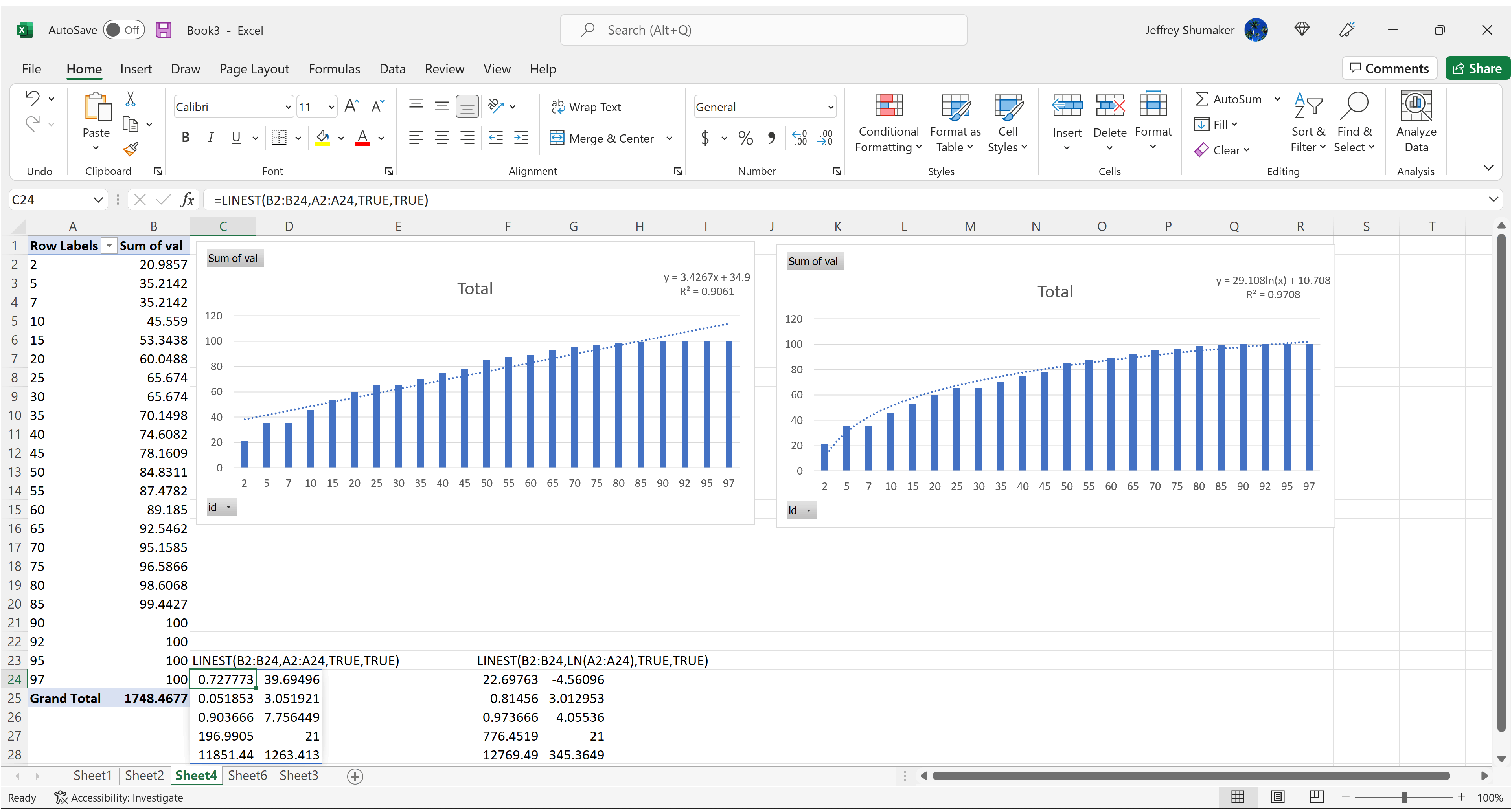The height and width of the screenshot is (809, 1512).
Task: Select the Cut scissors icon
Action: tap(130, 99)
